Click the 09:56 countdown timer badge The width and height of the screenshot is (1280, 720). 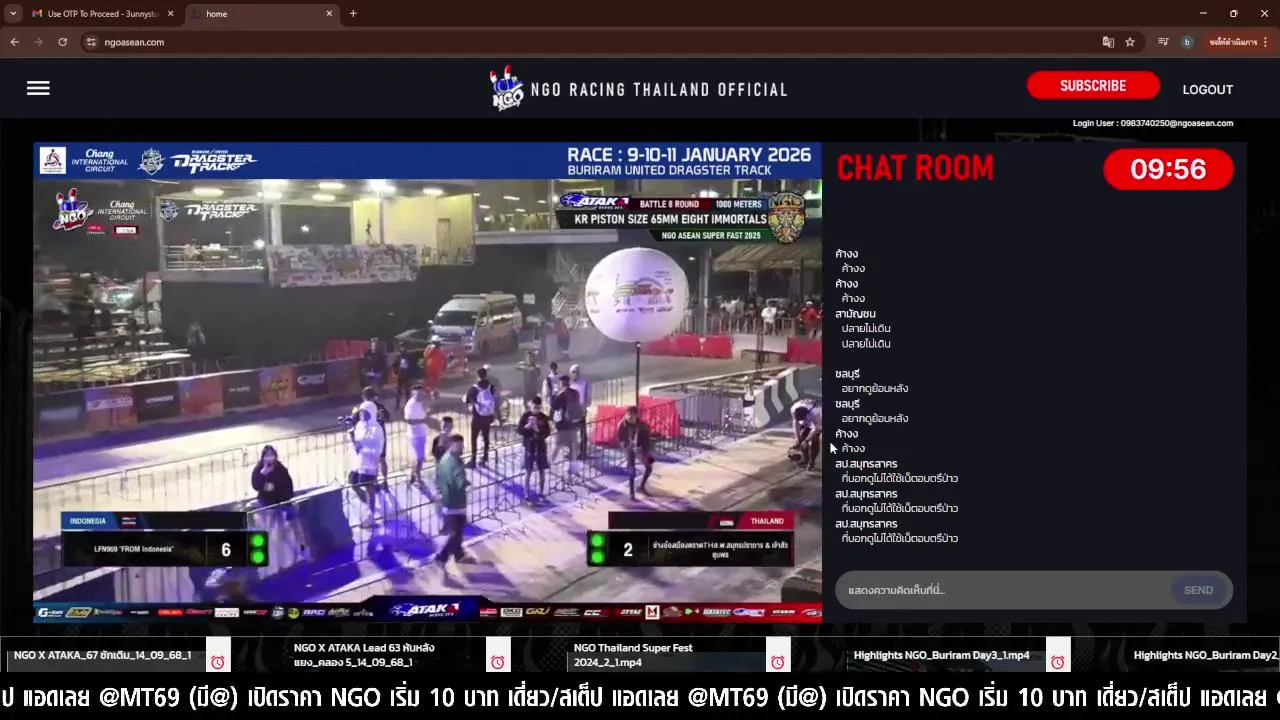[x=1168, y=169]
